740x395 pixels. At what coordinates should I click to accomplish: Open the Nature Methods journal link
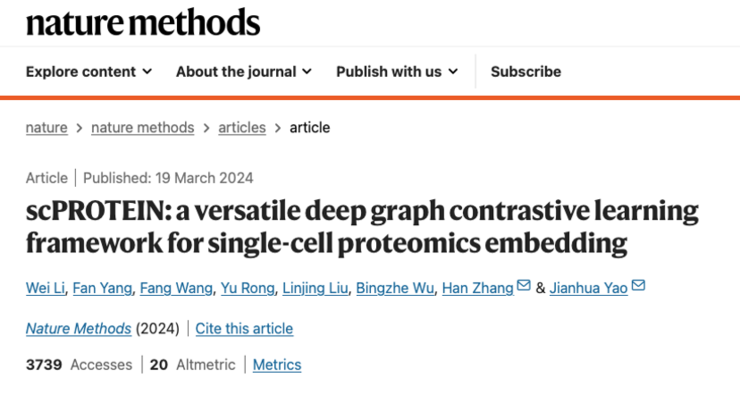[x=78, y=328]
